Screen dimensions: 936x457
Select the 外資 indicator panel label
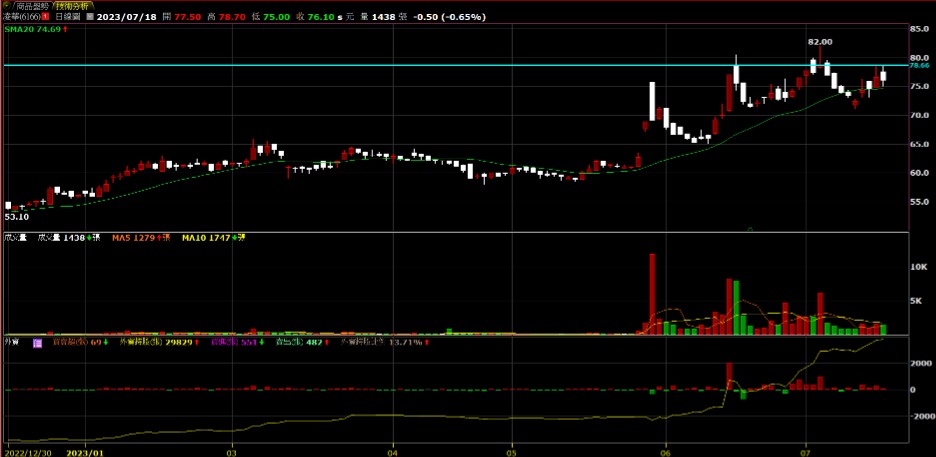[x=13, y=342]
